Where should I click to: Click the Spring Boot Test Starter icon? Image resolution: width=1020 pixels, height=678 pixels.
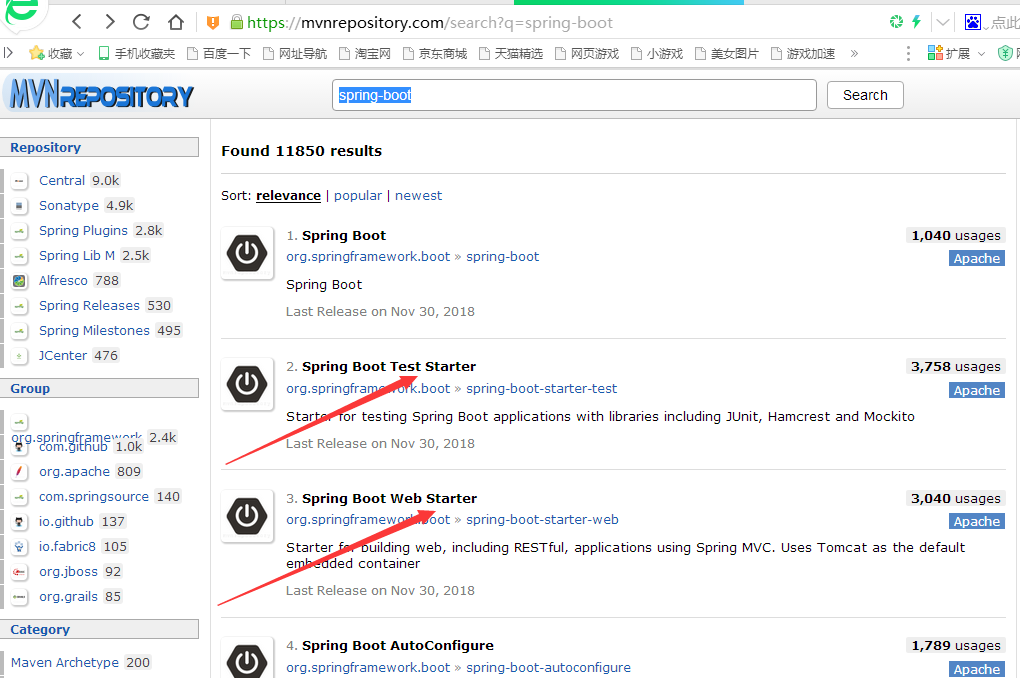(247, 384)
